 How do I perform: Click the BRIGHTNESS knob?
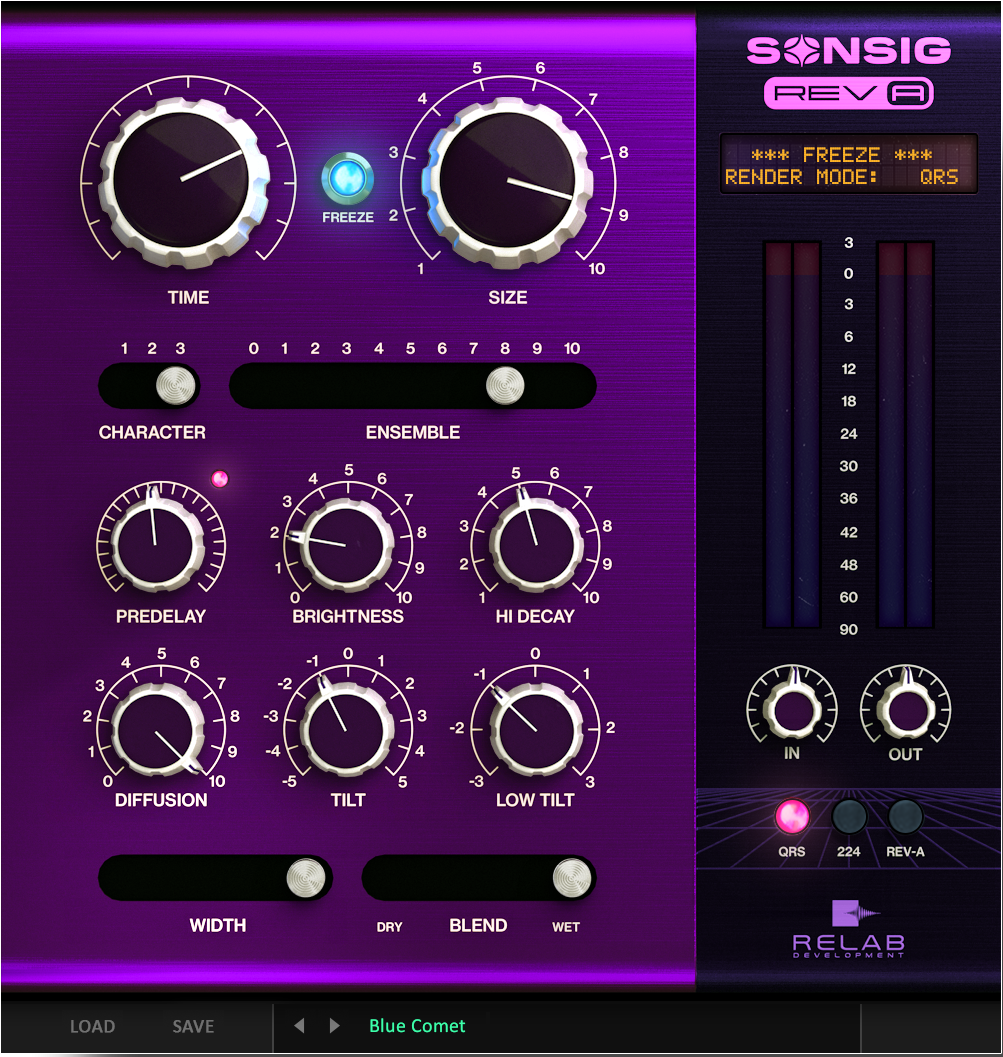point(346,545)
